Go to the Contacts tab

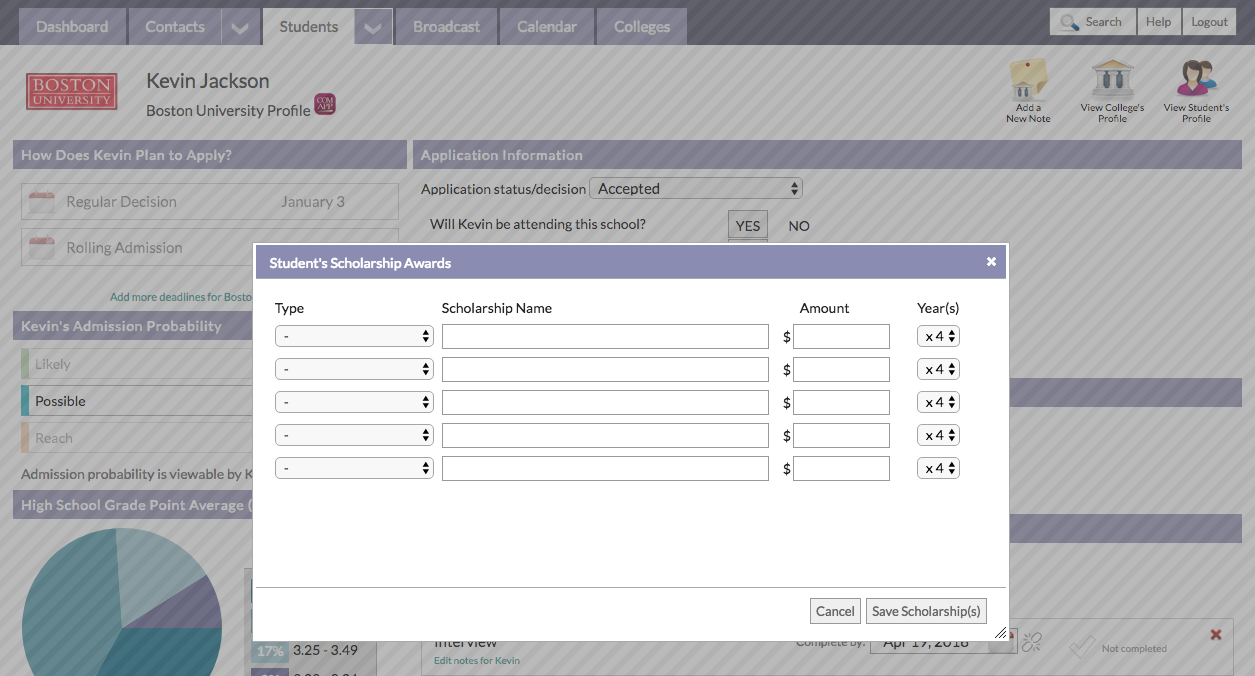175,27
